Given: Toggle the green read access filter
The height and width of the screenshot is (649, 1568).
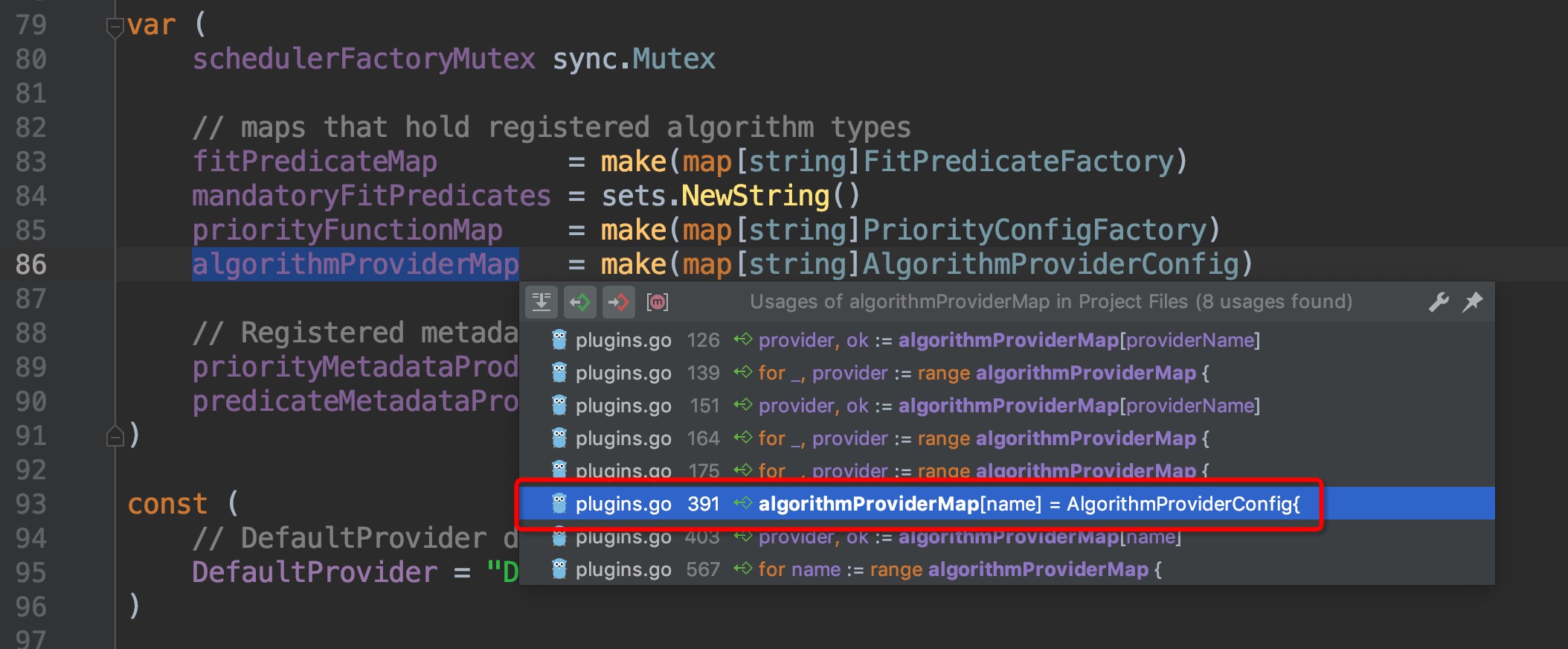Looking at the screenshot, I should click(579, 301).
